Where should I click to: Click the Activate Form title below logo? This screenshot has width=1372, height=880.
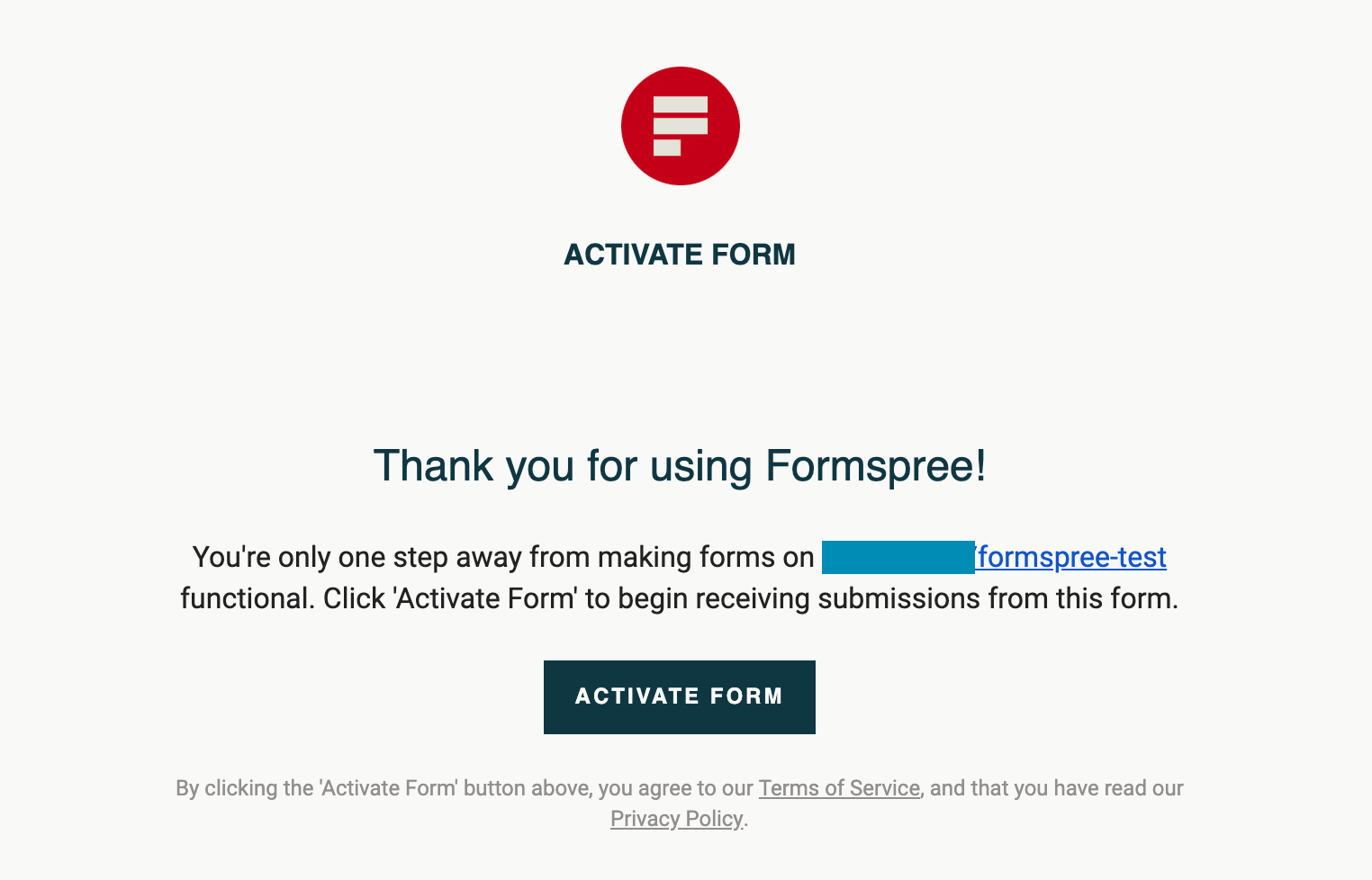[x=680, y=255]
